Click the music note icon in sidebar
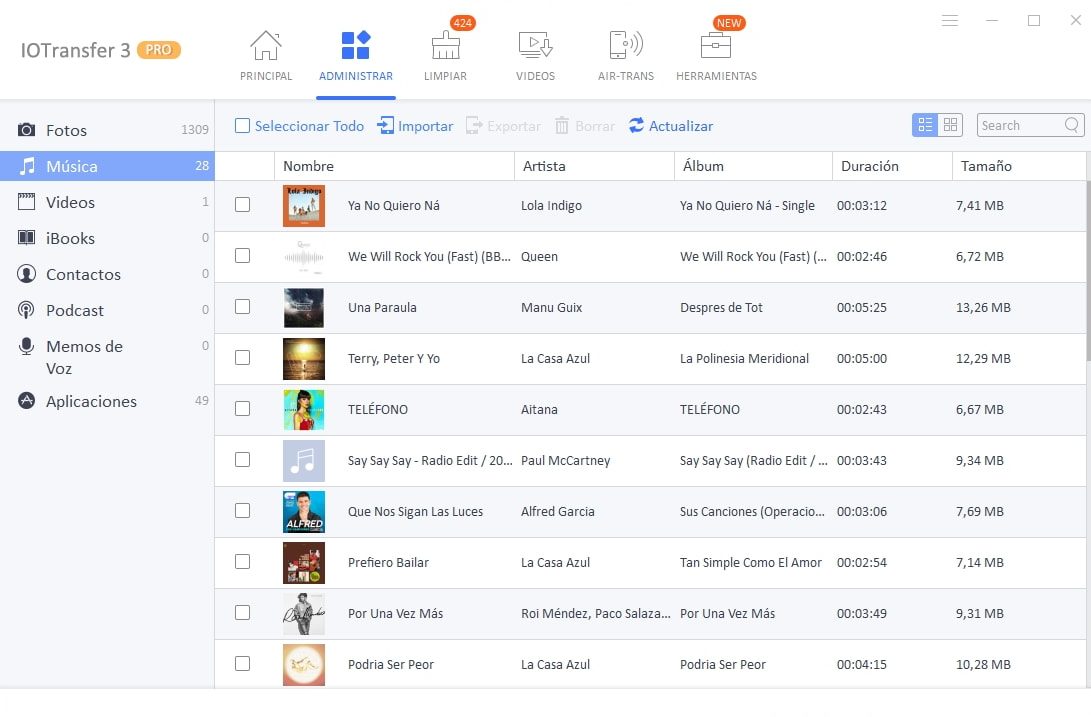Viewport: 1091px width, 717px height. click(27, 166)
